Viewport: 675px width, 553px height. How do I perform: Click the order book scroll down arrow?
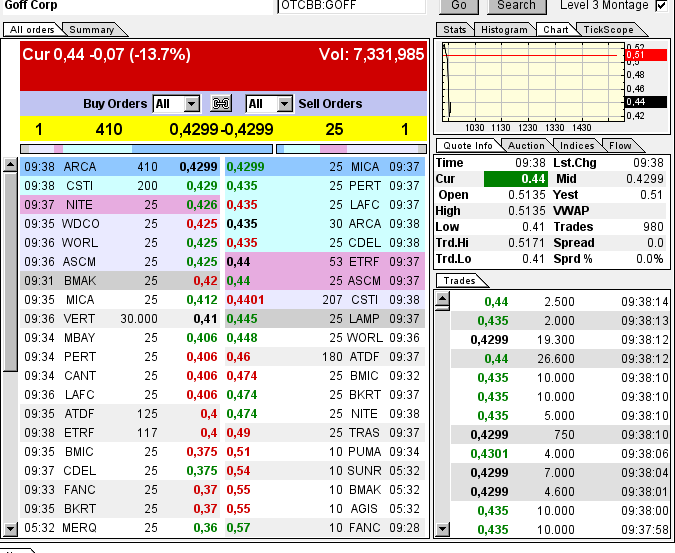click(10, 528)
